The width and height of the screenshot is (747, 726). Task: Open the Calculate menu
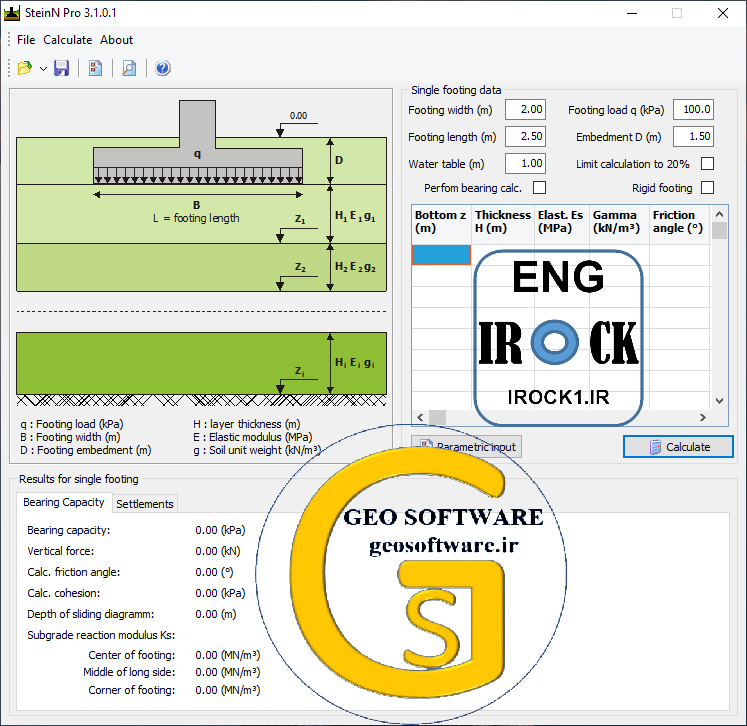pos(68,40)
